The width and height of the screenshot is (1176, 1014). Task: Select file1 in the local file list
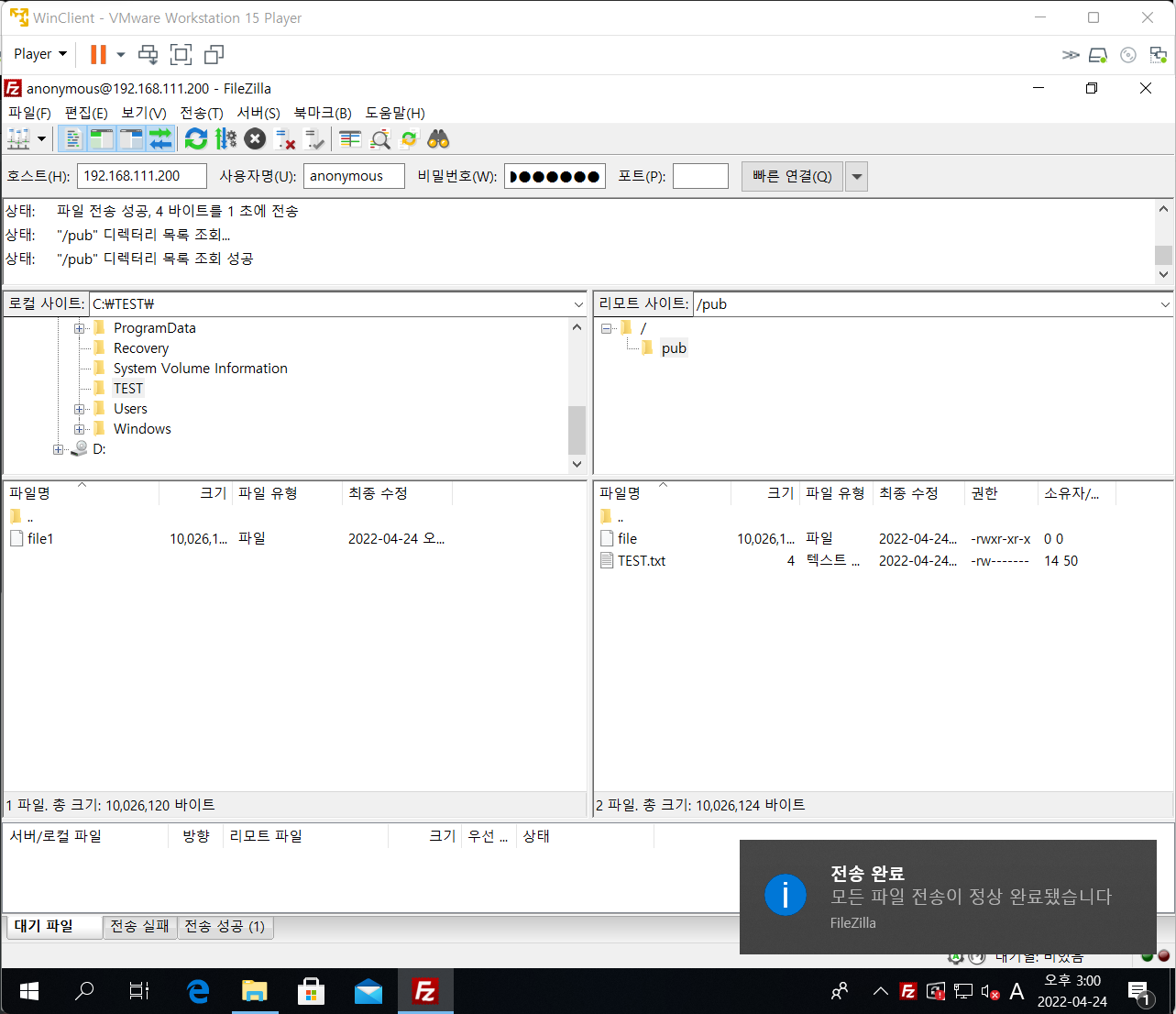[40, 539]
